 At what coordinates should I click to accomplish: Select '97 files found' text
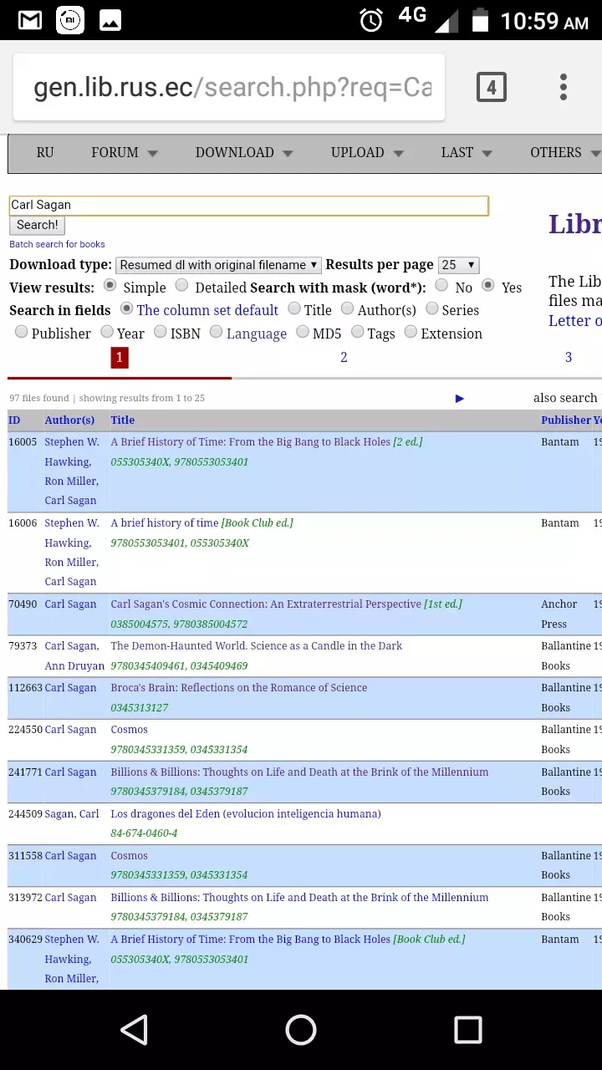pos(39,398)
